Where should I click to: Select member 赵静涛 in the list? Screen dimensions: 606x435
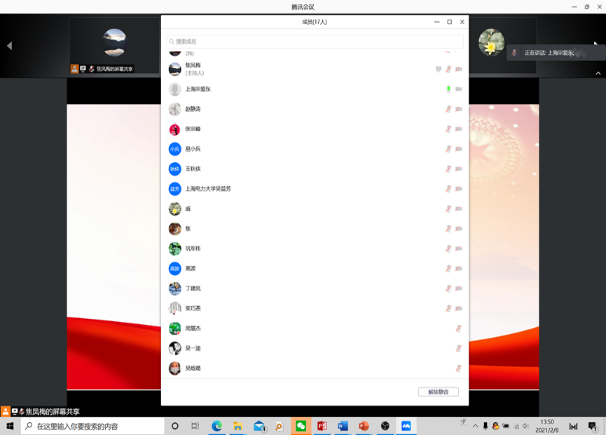coord(315,109)
